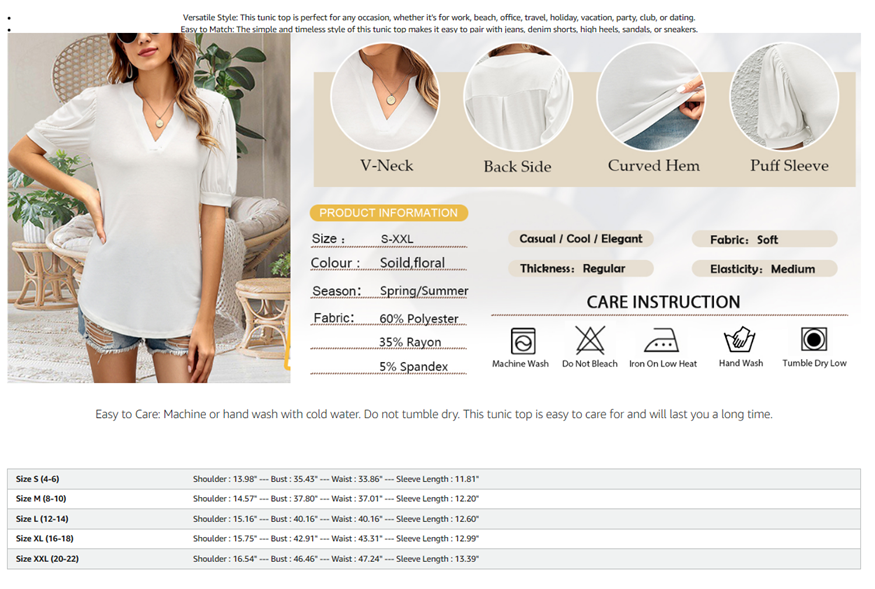Viewport: 875px width, 589px height.
Task: Select the Size S (4-6) table row
Action: tap(433, 479)
